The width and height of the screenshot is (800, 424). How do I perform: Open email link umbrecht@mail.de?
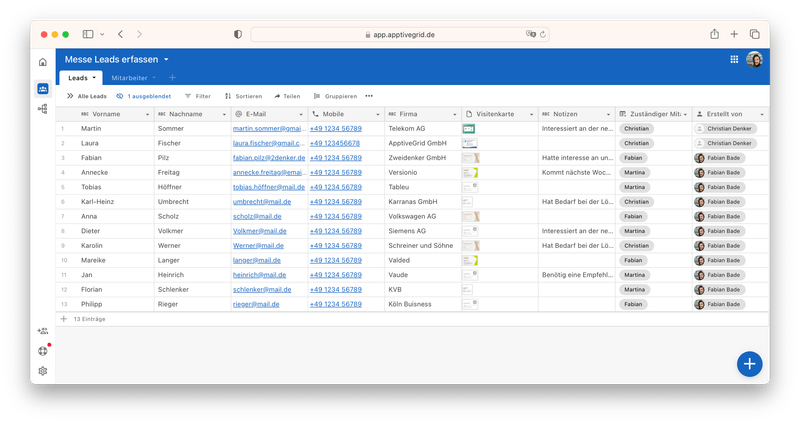pos(262,202)
